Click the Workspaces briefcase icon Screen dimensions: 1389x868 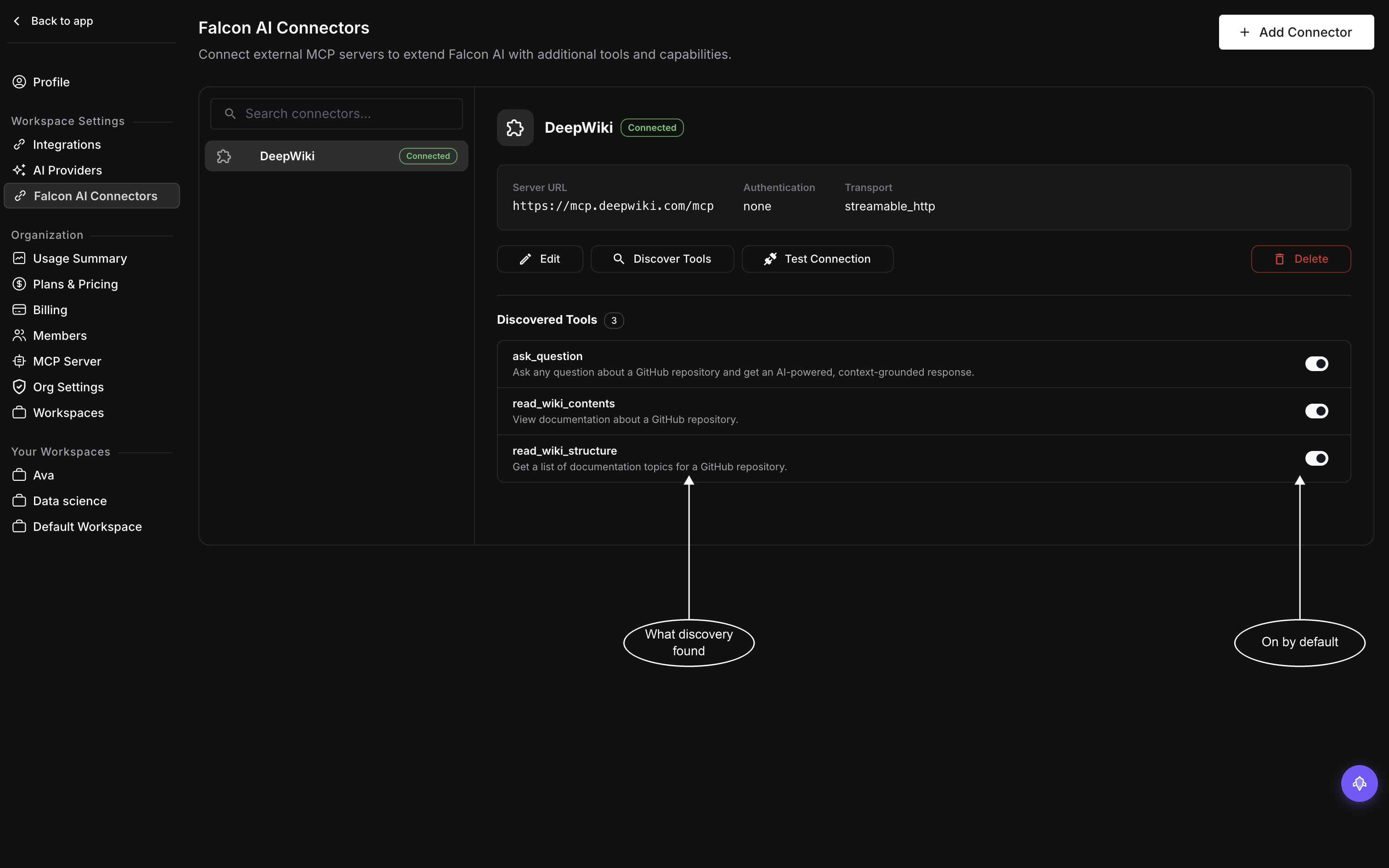point(19,413)
